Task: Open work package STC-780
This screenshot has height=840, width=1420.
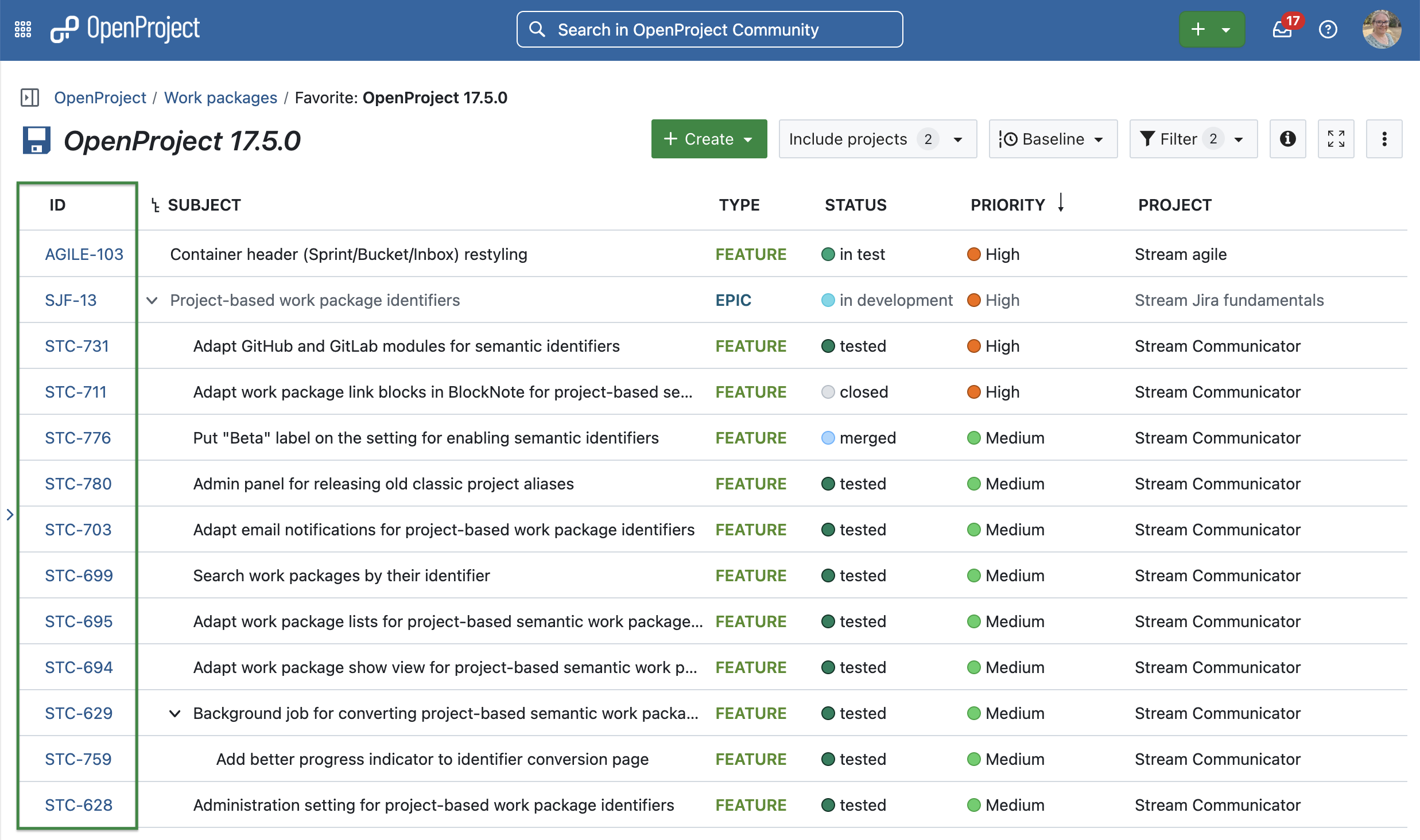Action: [x=78, y=484]
